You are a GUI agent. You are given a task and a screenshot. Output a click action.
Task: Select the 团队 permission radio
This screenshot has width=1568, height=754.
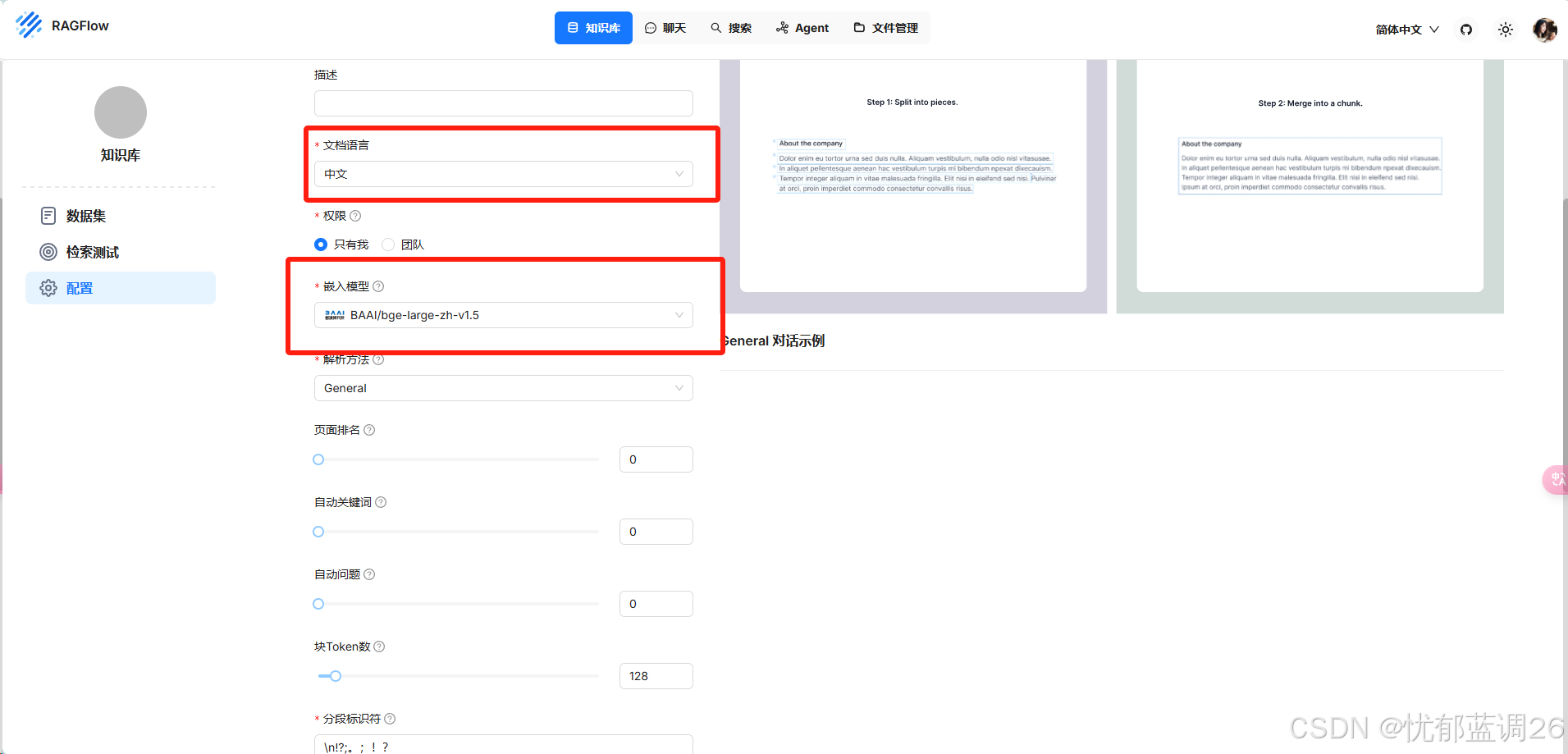click(x=388, y=244)
